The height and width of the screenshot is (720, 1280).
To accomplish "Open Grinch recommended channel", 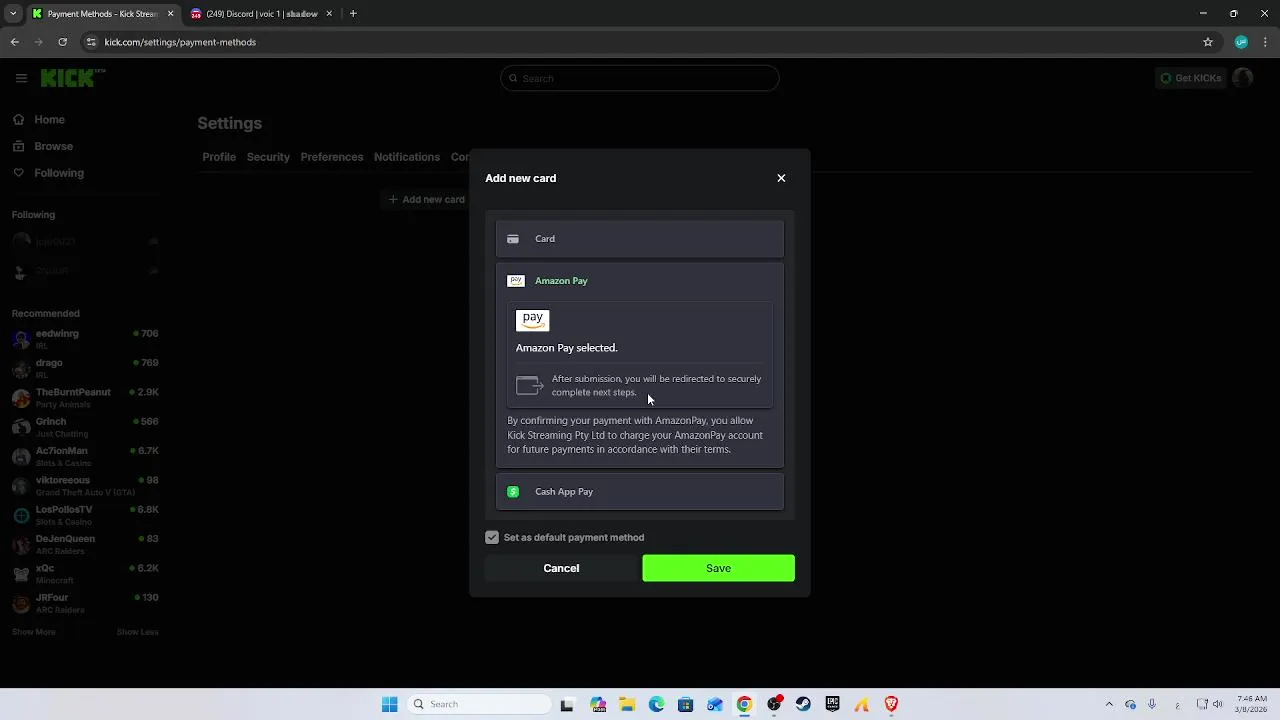I will click(86, 427).
